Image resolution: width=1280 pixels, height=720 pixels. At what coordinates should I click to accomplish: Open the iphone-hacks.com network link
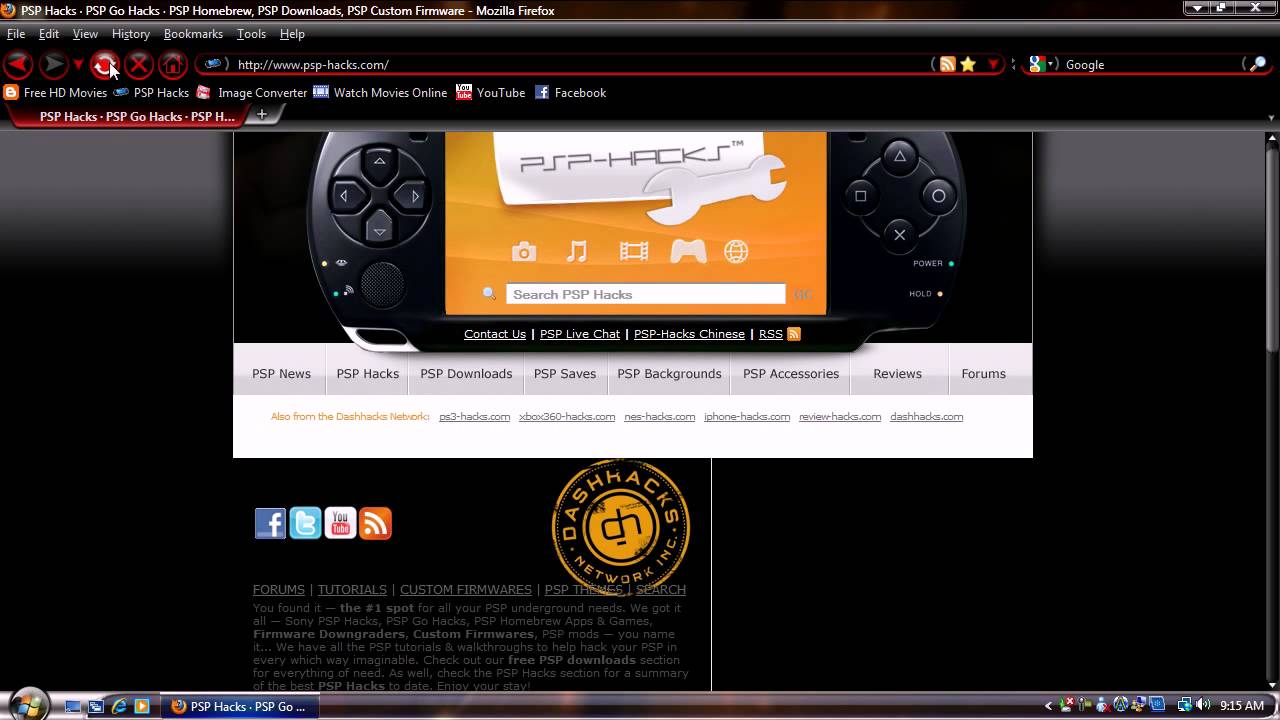click(x=747, y=417)
